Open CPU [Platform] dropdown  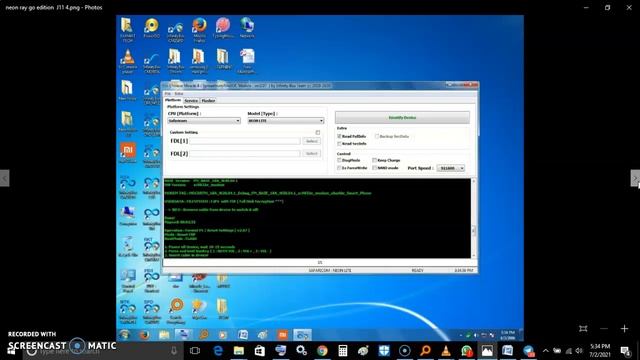[x=204, y=121]
